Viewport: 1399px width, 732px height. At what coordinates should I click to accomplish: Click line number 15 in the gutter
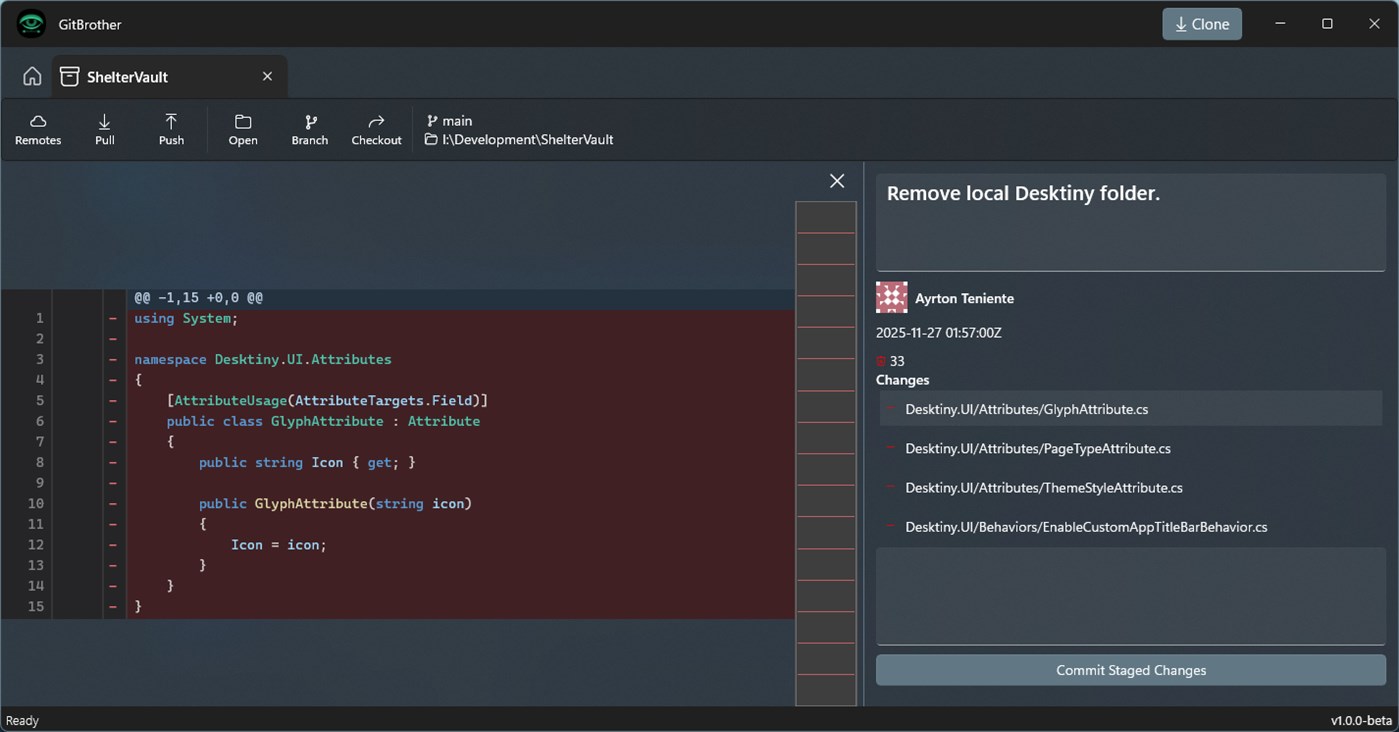pyautogui.click(x=36, y=606)
